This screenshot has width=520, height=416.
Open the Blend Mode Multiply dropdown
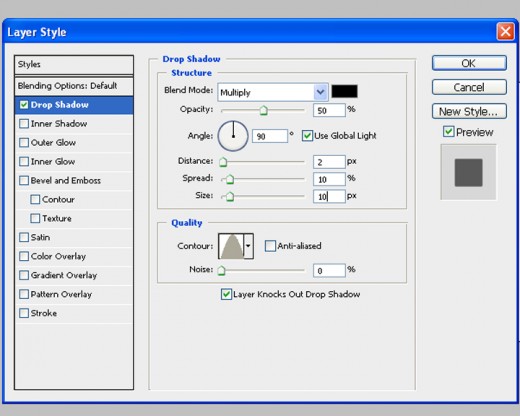[273, 92]
